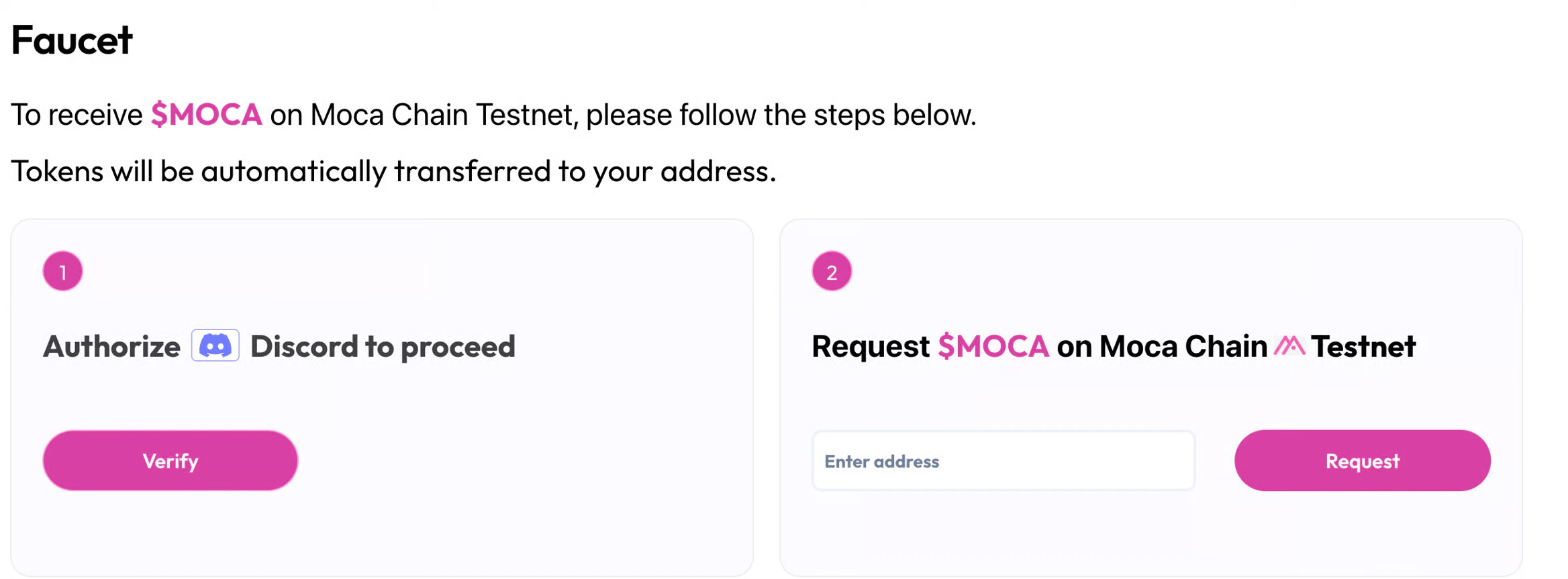Click the Enter address input field
The image size is (1568, 579).
coord(1003,461)
